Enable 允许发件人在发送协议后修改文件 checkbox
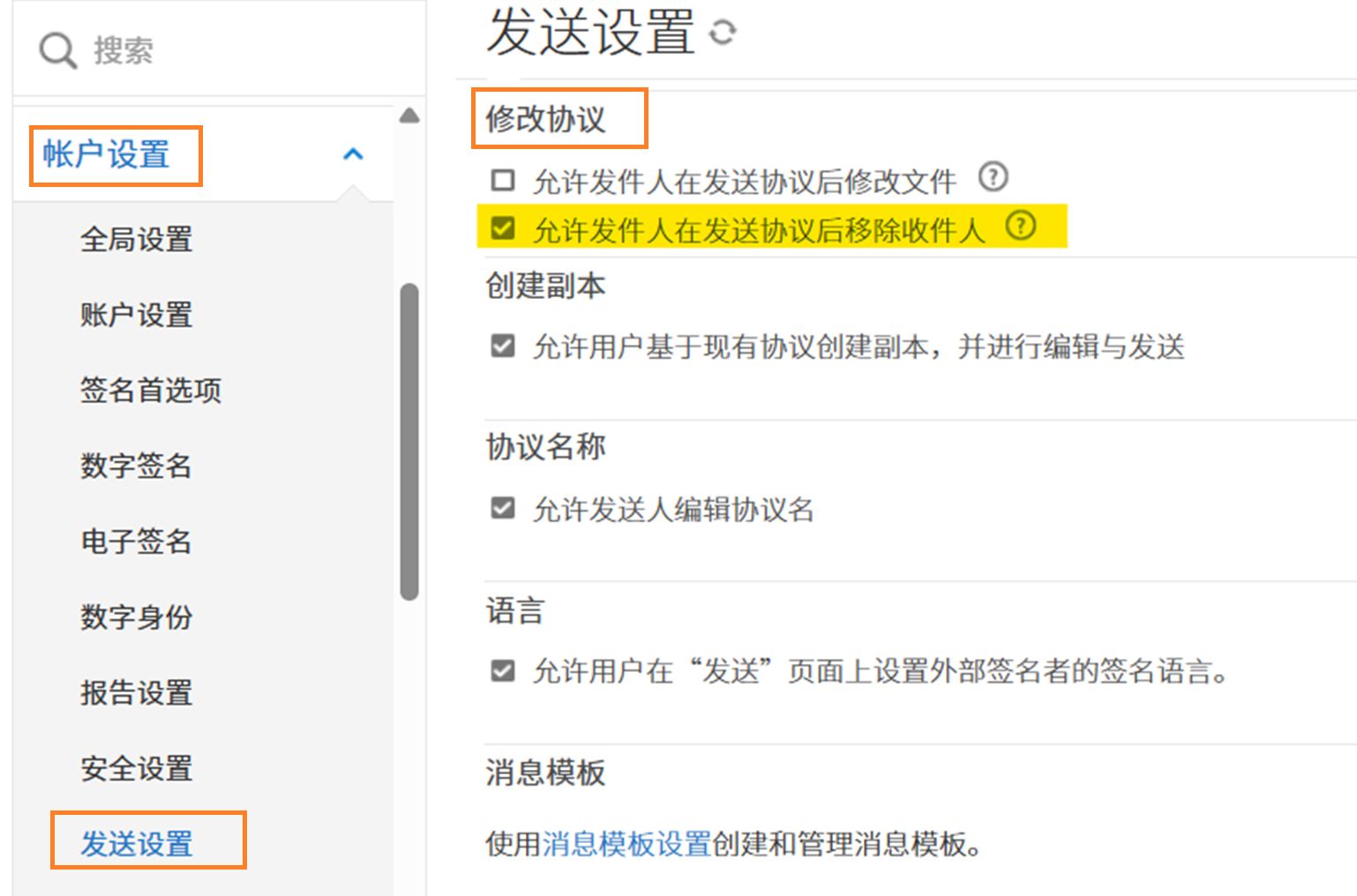Screen dimensions: 1357x896 coord(503,179)
